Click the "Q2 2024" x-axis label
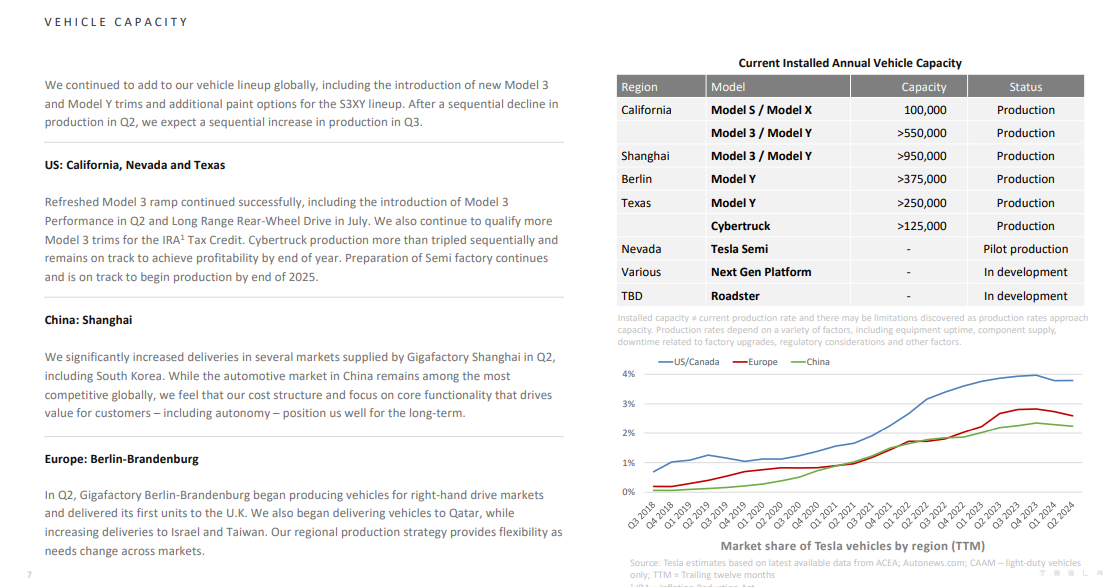This screenshot has height=587, width=1113. pos(1060,515)
